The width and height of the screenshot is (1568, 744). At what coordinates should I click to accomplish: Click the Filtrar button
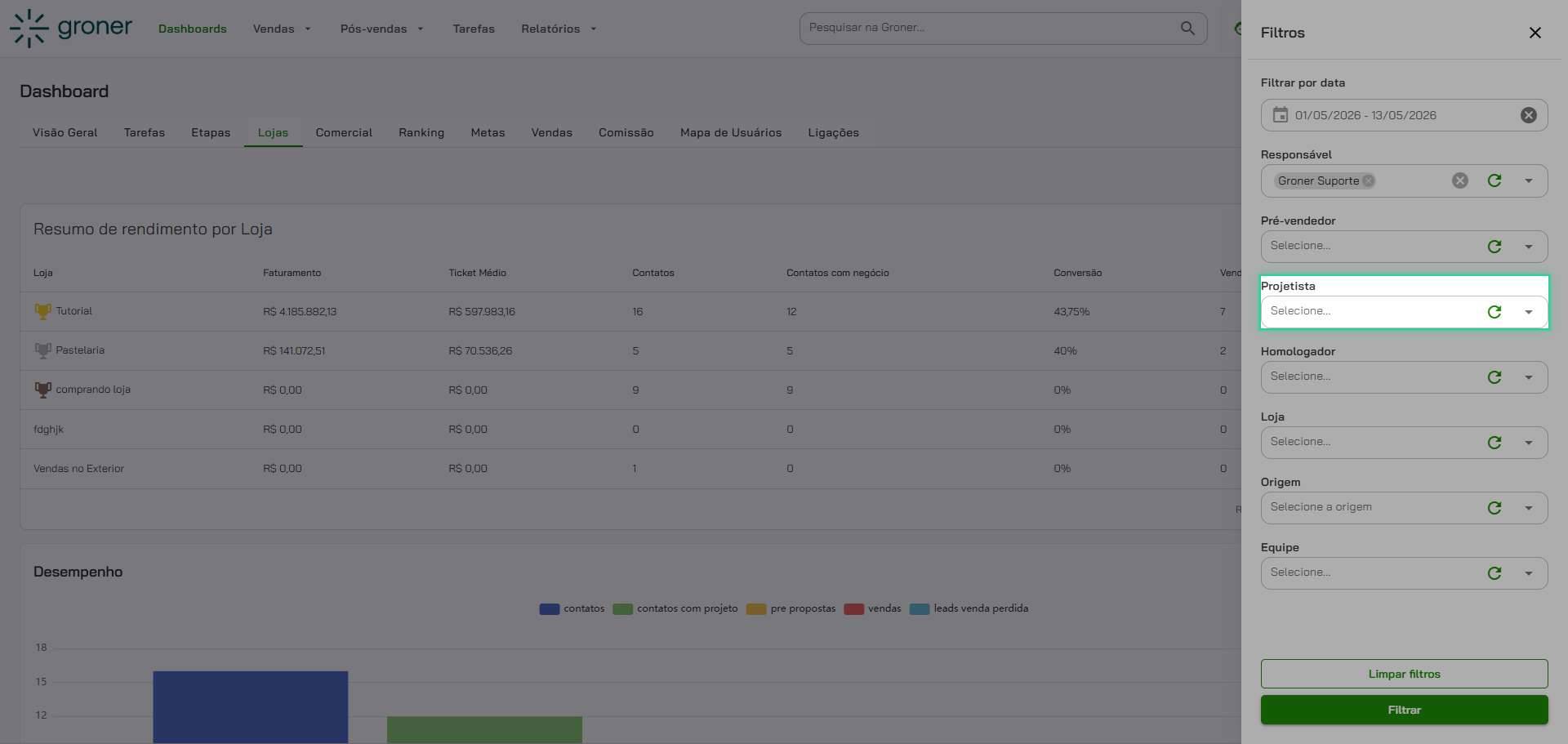pyautogui.click(x=1404, y=710)
